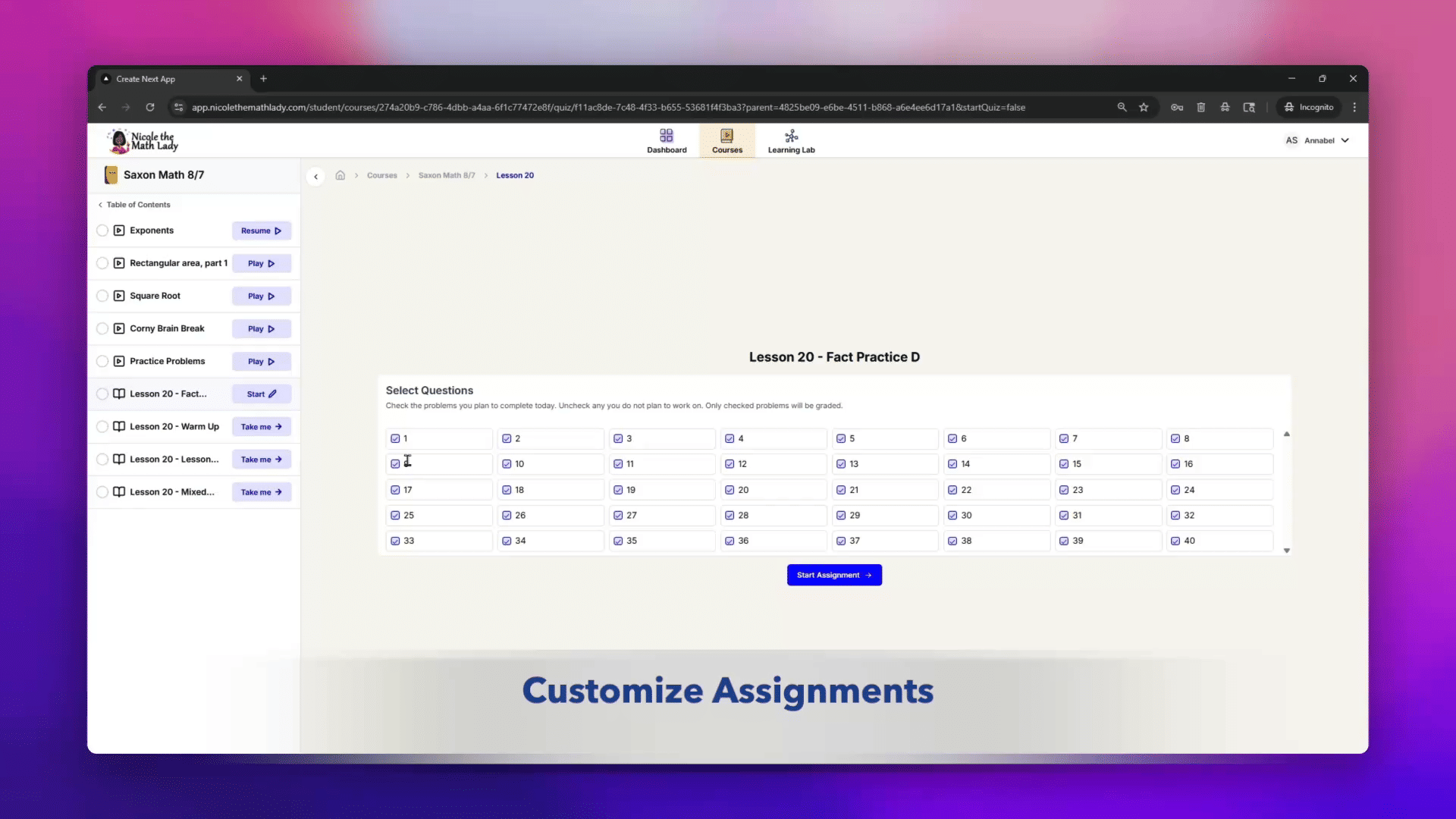The height and width of the screenshot is (819, 1456).
Task: Open Chrome three-dot menu
Action: pyautogui.click(x=1354, y=108)
